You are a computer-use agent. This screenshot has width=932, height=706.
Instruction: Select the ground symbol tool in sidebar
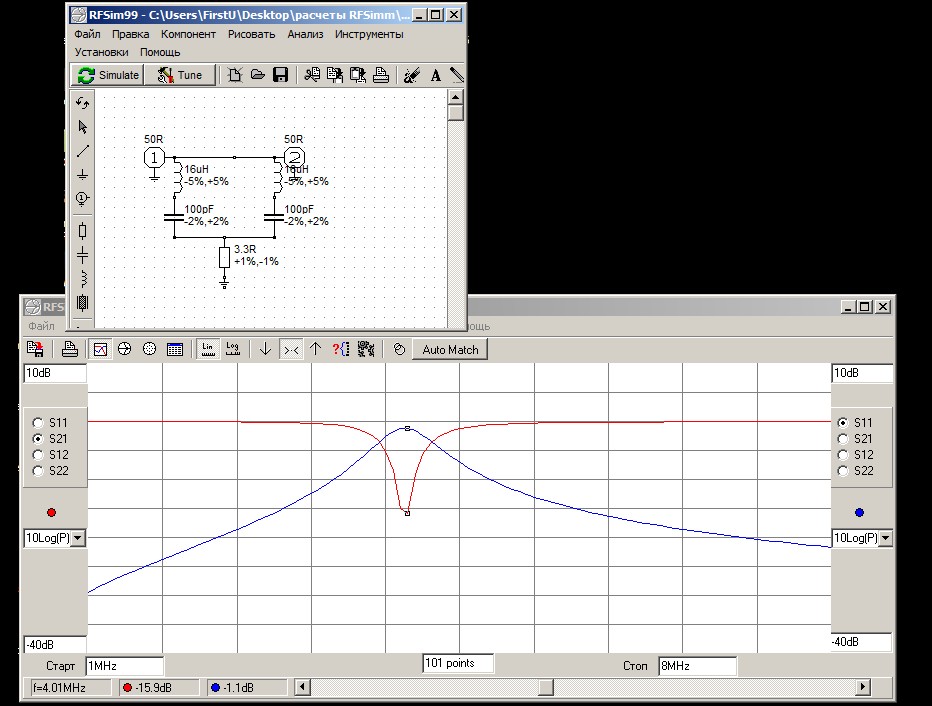tap(83, 175)
